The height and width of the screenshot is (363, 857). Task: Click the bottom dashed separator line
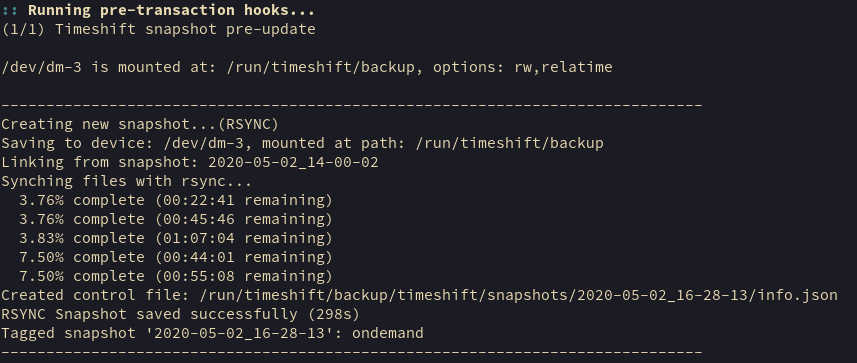[x=351, y=353]
